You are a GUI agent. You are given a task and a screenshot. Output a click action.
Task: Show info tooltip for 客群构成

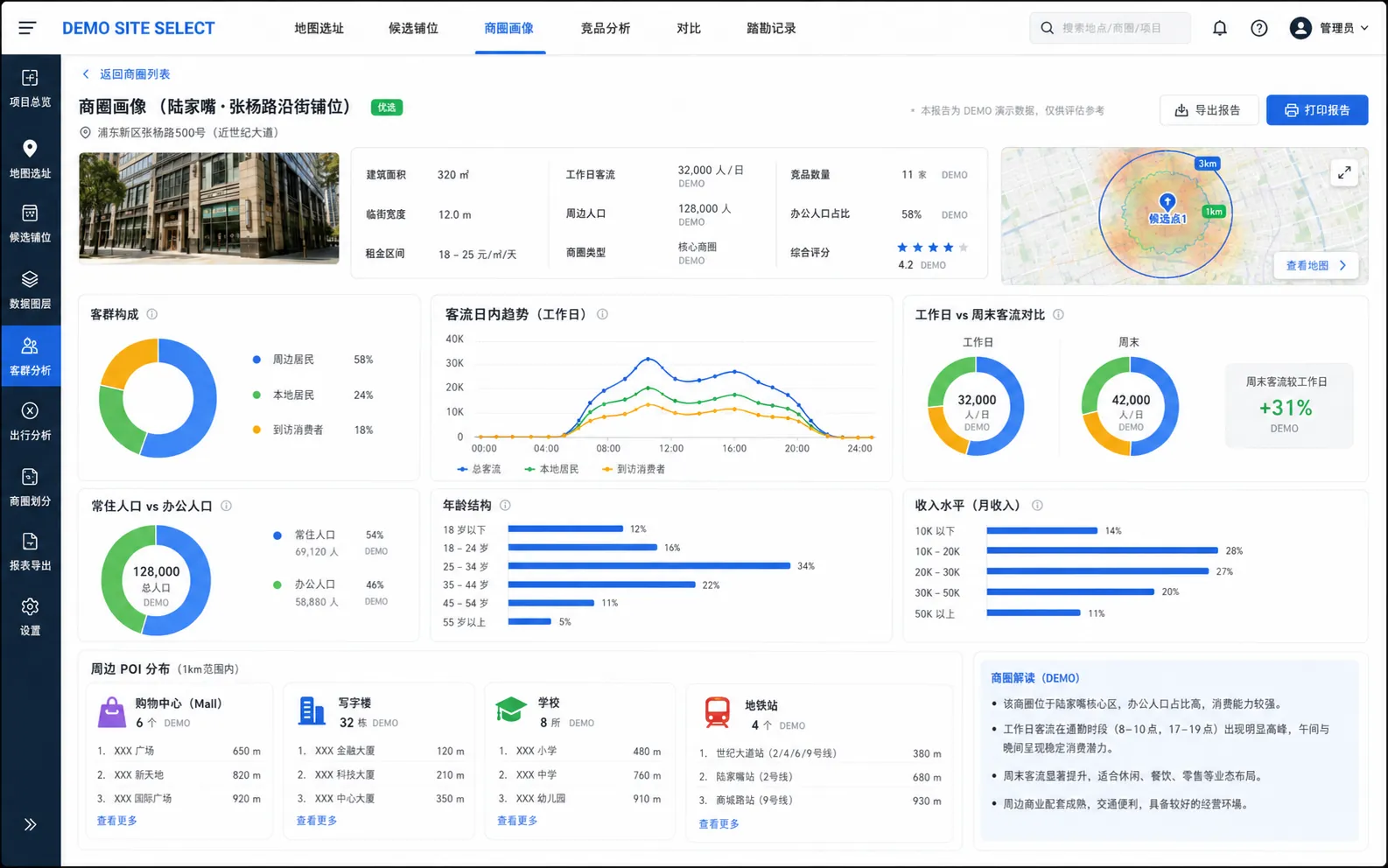(152, 314)
